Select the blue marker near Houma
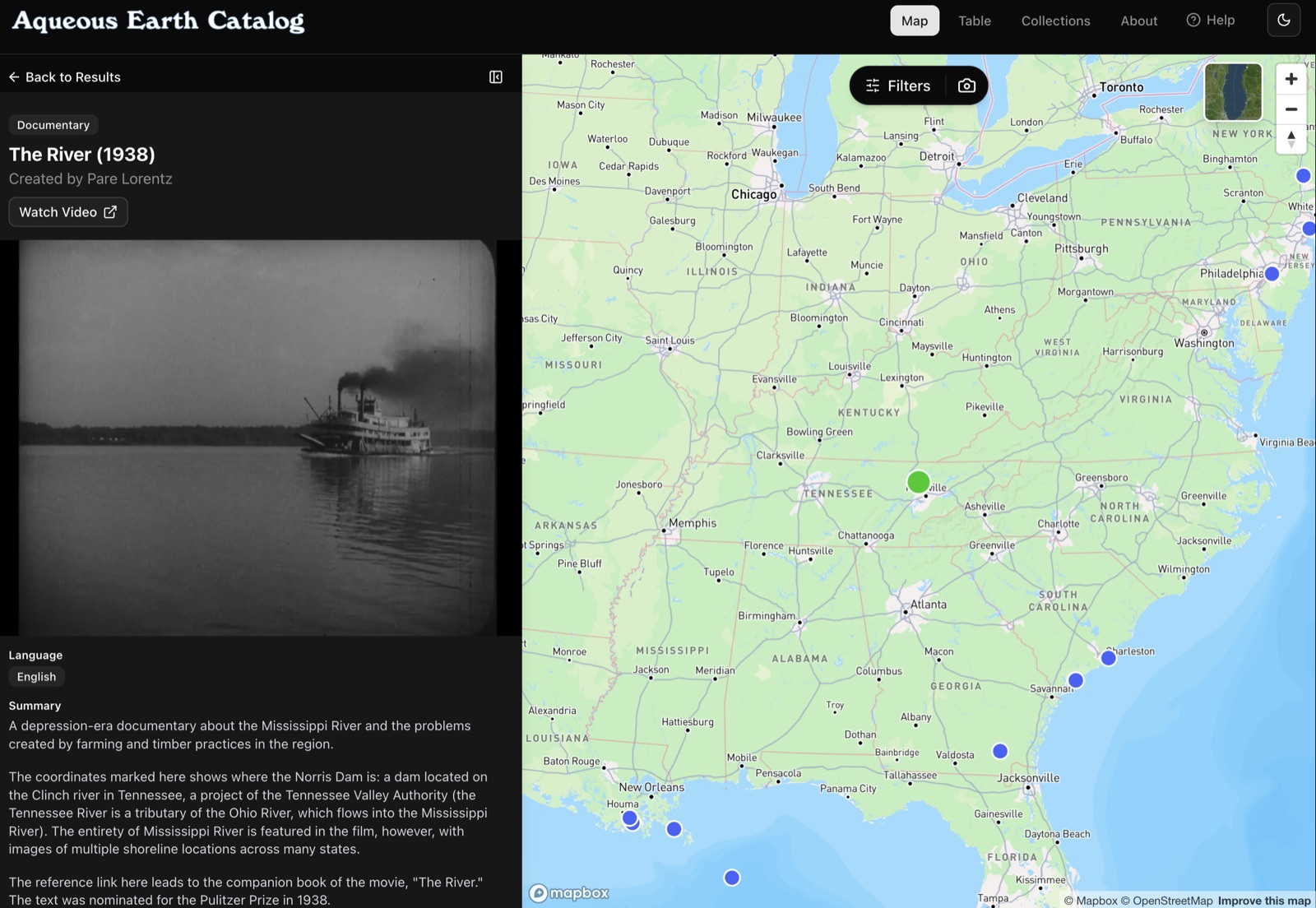The height and width of the screenshot is (908, 1316). pos(629,818)
